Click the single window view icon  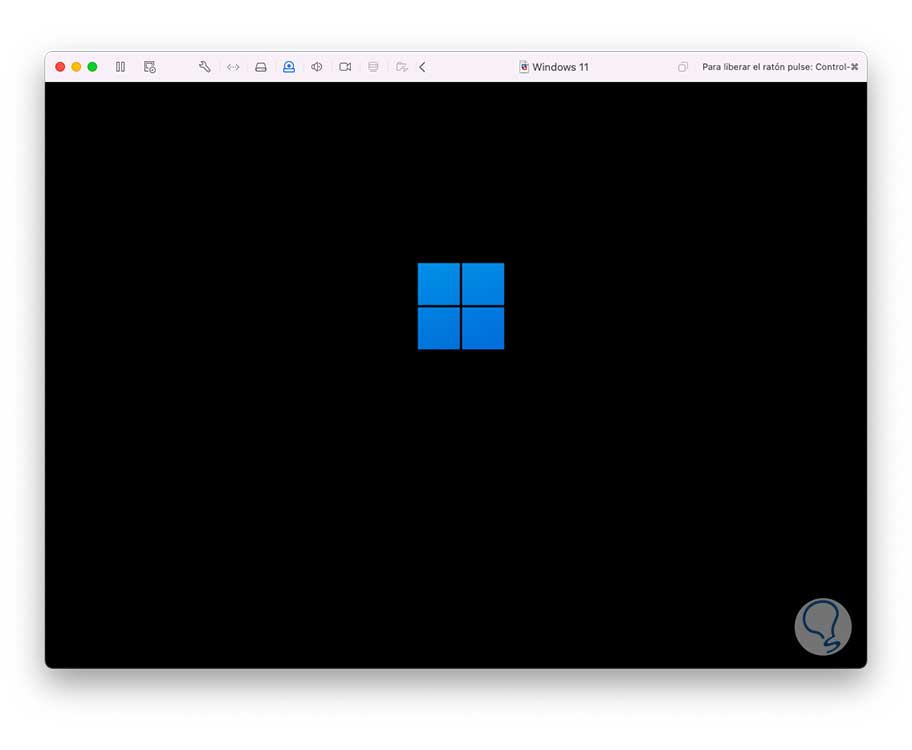click(x=683, y=67)
